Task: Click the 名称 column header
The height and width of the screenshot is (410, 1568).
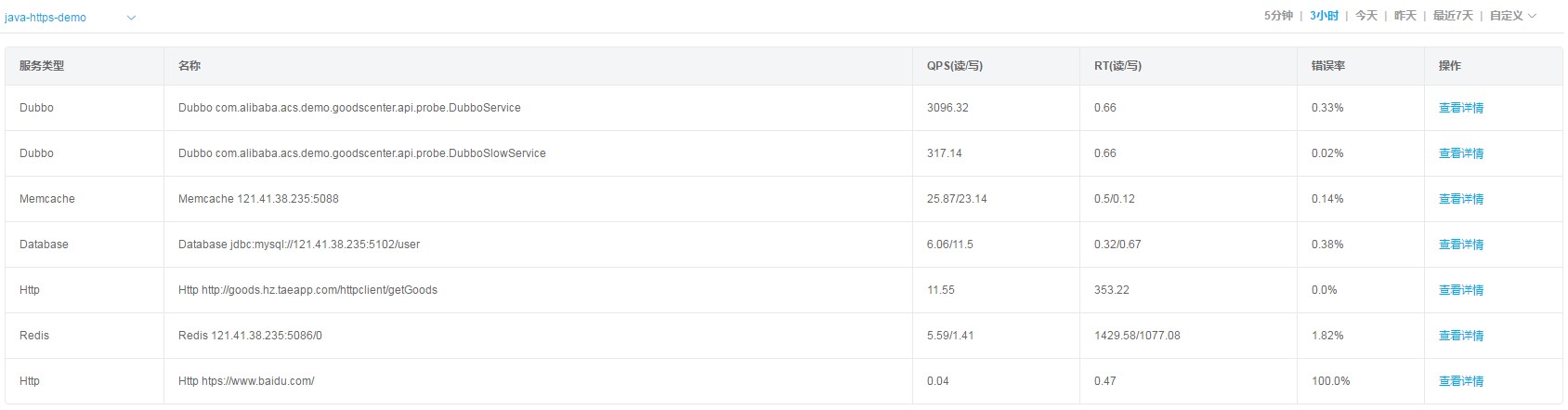Action: (x=189, y=66)
